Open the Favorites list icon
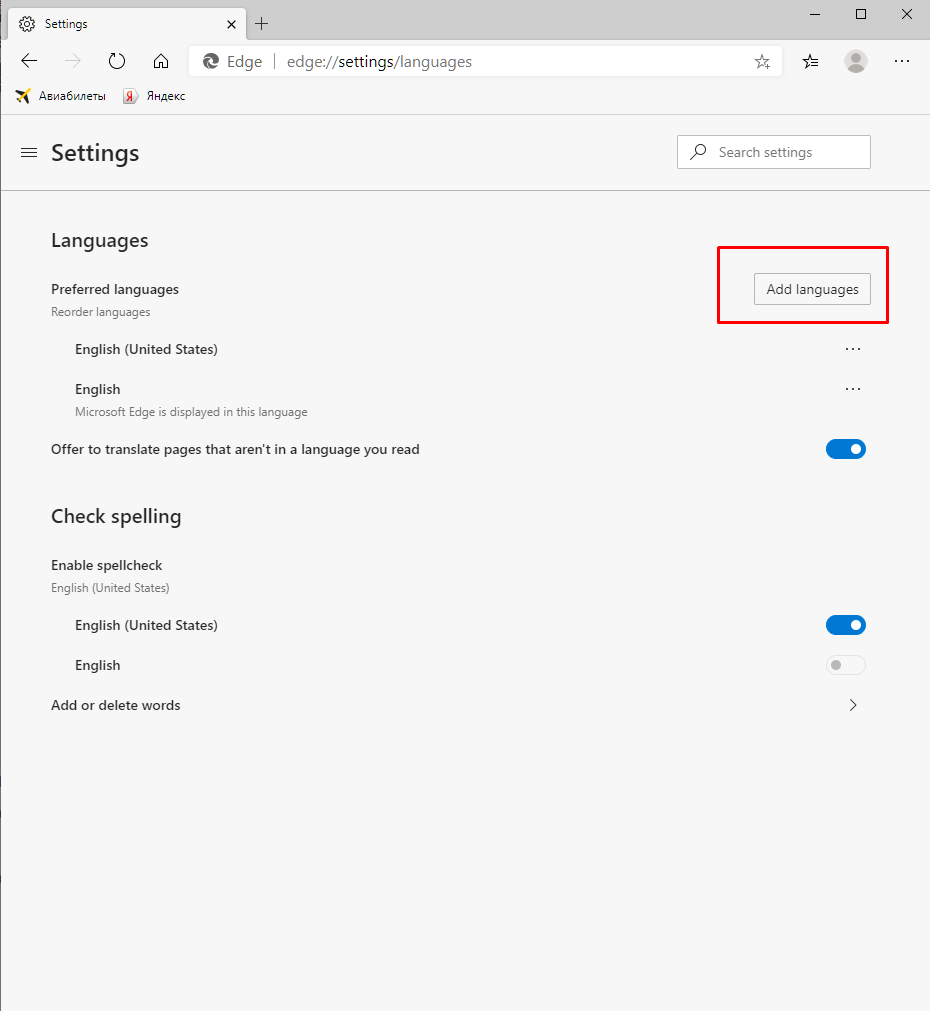The image size is (930, 1011). pyautogui.click(x=811, y=62)
